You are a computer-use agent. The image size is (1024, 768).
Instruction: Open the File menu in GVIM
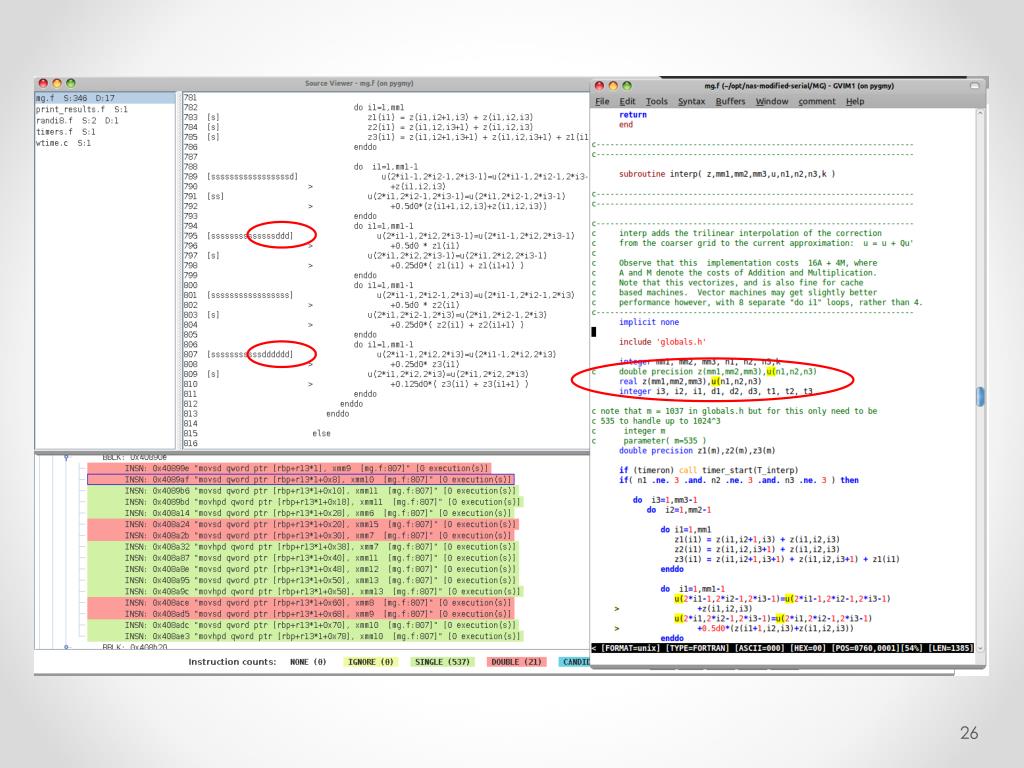coord(602,101)
